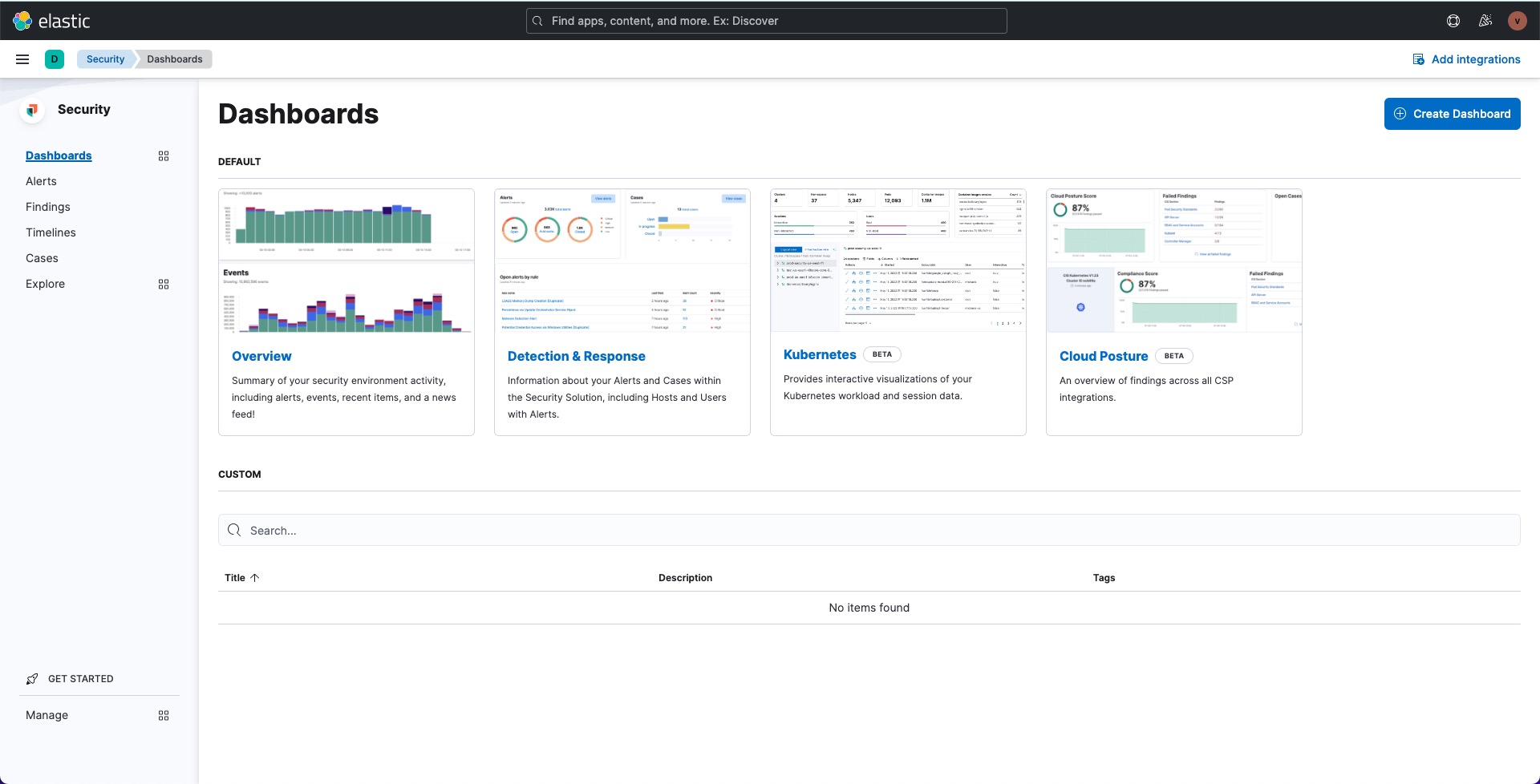
Task: Open Timelines from the side navigation
Action: (51, 232)
